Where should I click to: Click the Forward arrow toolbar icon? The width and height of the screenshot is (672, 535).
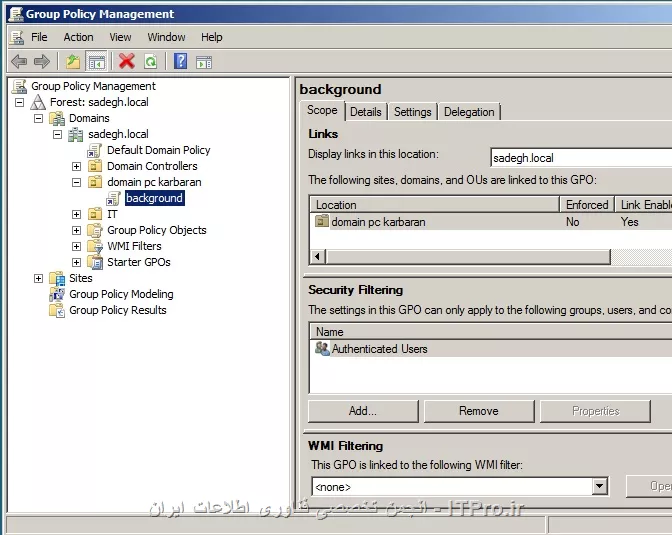[x=42, y=61]
